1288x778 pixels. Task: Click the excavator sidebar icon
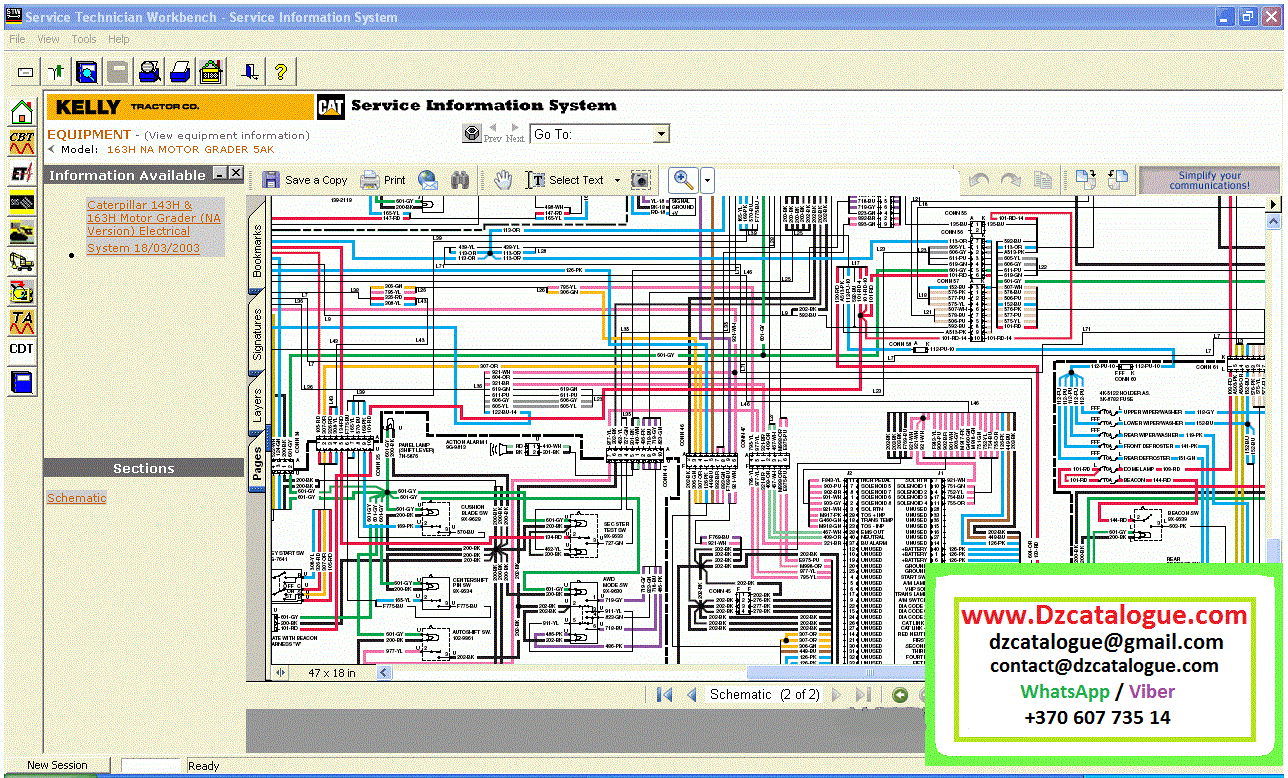tap(22, 262)
